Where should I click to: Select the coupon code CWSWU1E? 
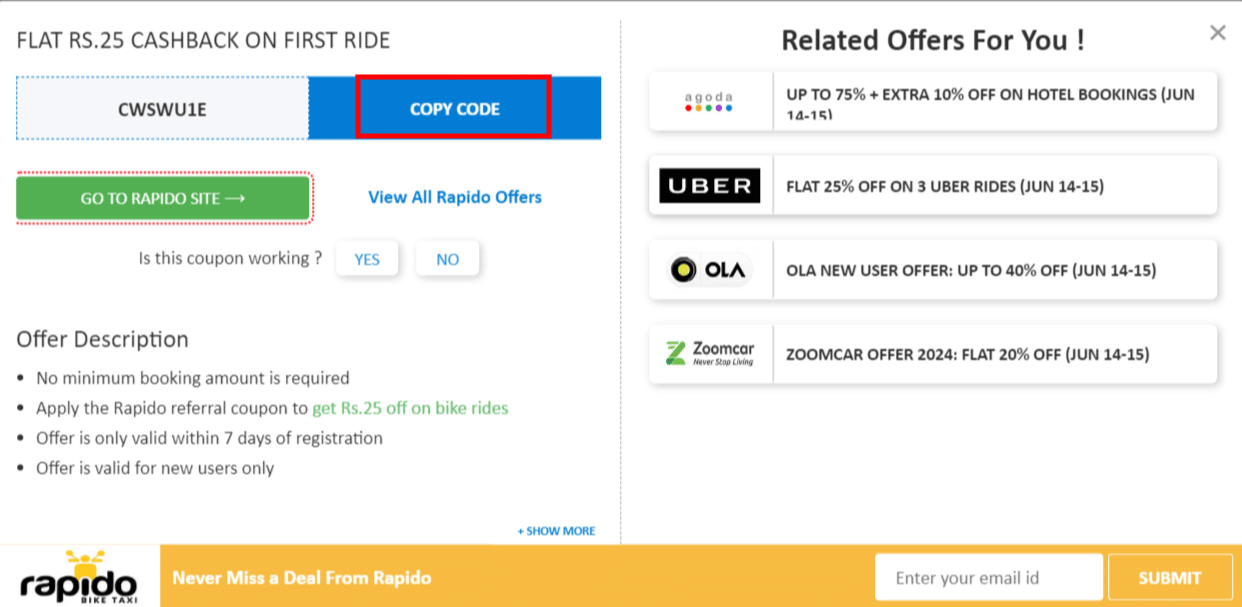tap(161, 108)
